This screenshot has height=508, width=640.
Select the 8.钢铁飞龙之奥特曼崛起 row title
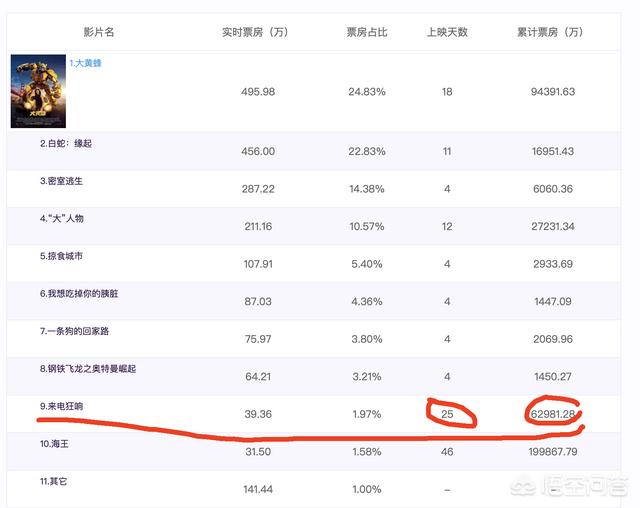pos(88,369)
